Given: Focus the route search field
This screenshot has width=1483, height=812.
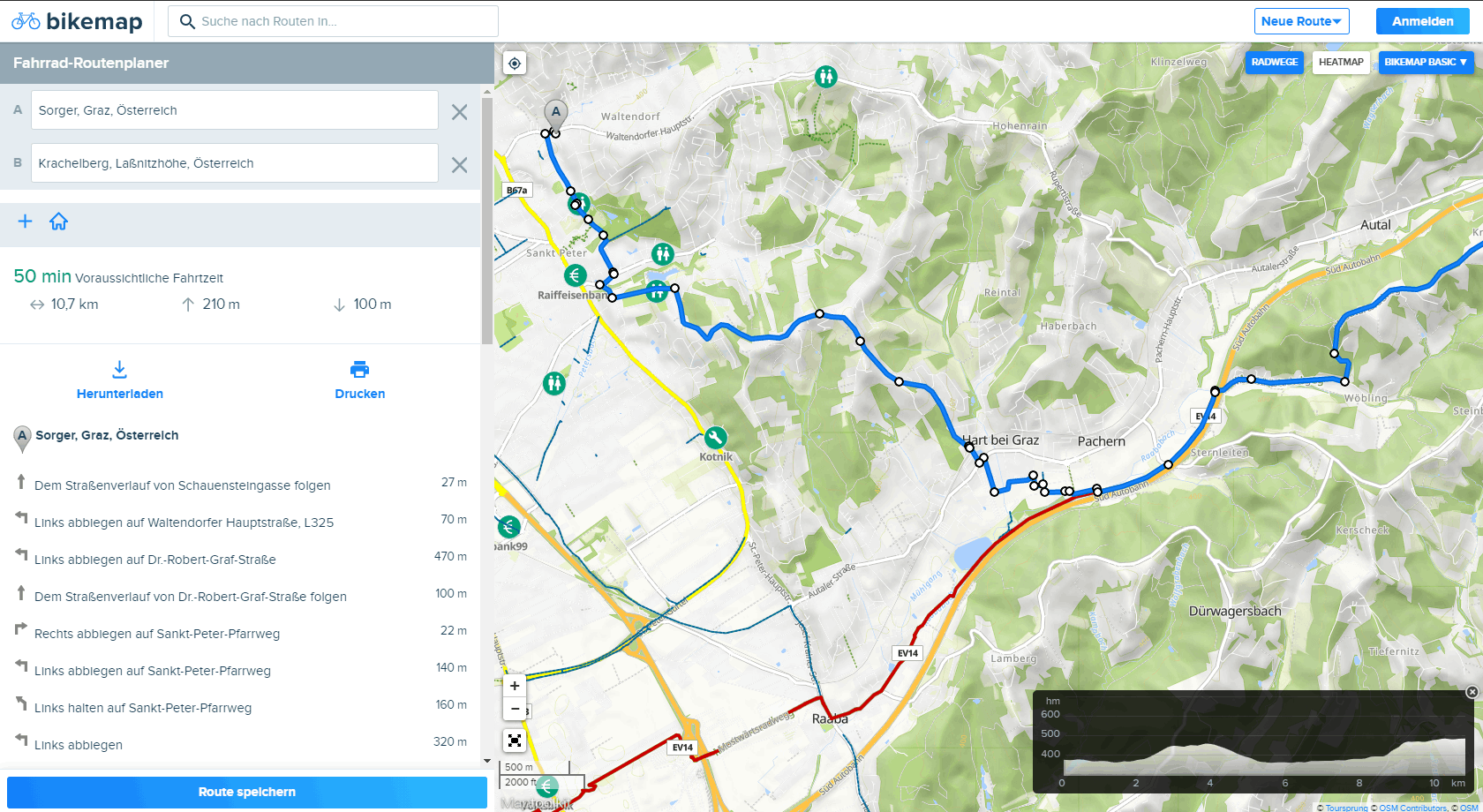Looking at the screenshot, I should click(x=344, y=21).
